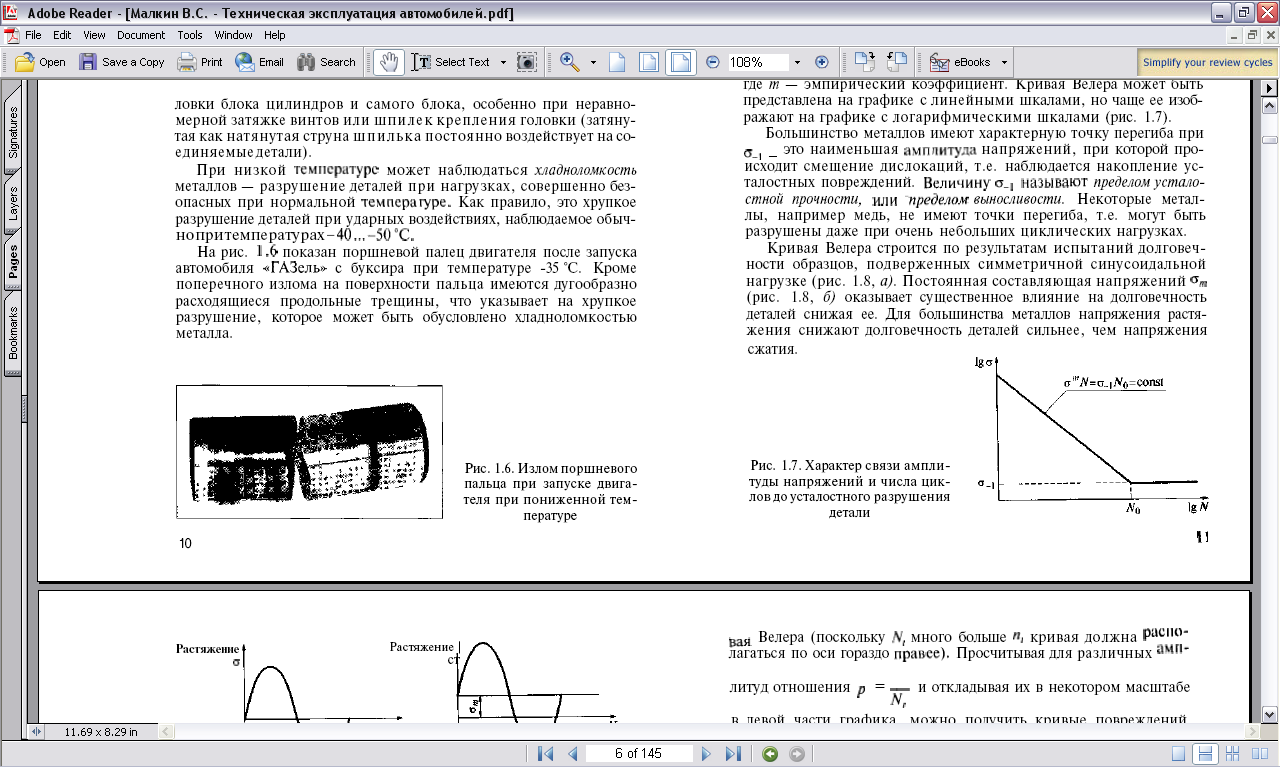
Task: Toggle the navigation pane arrow at status bar
Action: coord(37,732)
